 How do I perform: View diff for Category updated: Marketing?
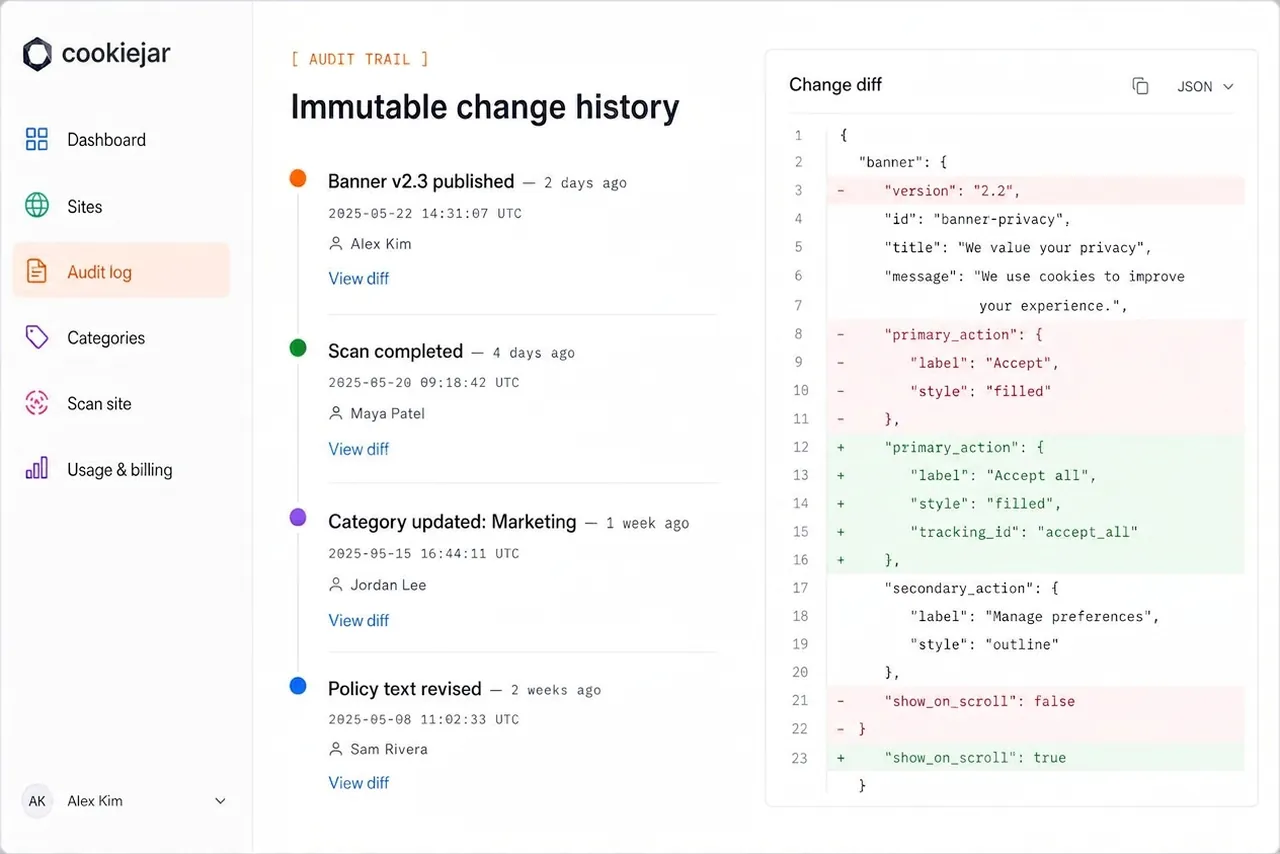[359, 620]
